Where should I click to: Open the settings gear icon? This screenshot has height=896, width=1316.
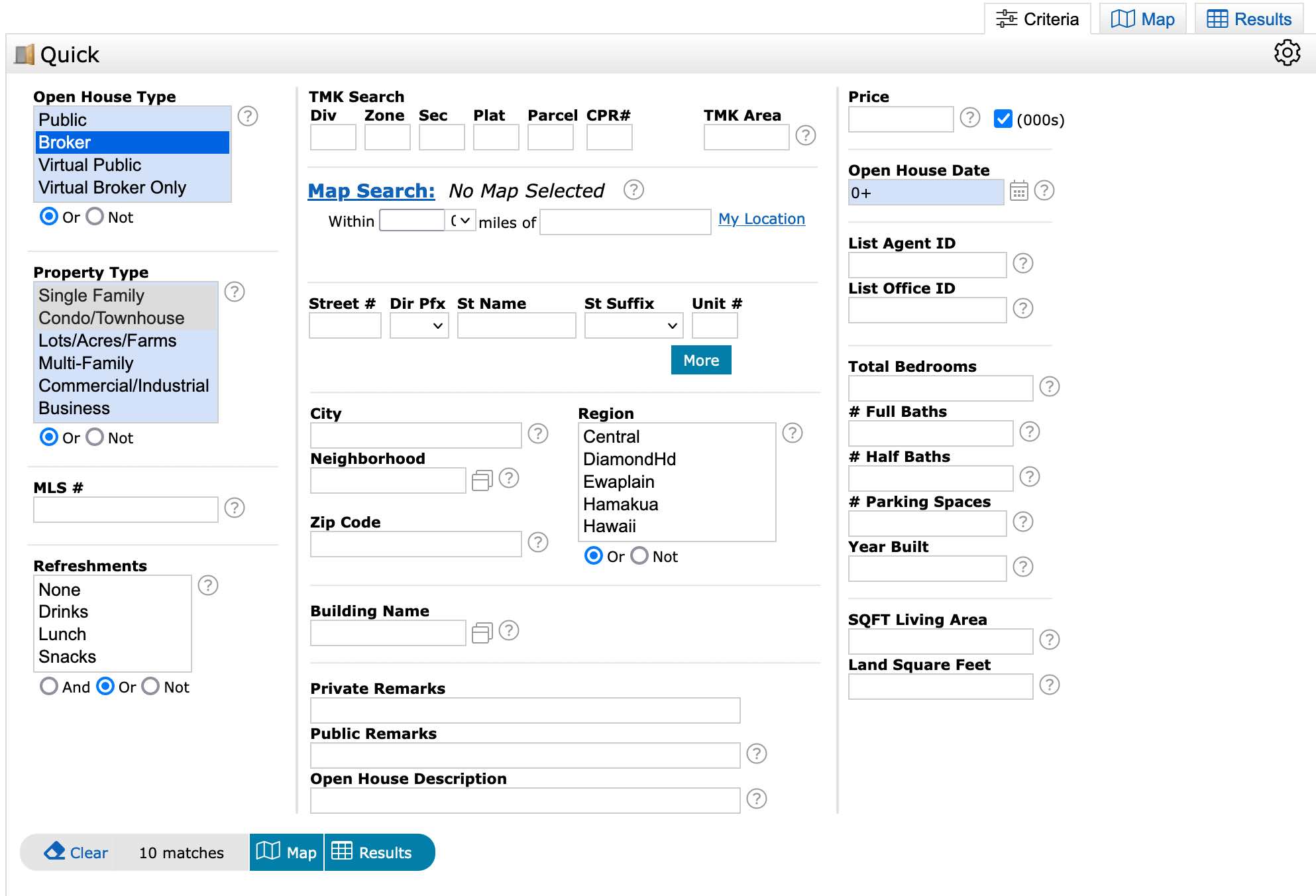click(x=1286, y=53)
